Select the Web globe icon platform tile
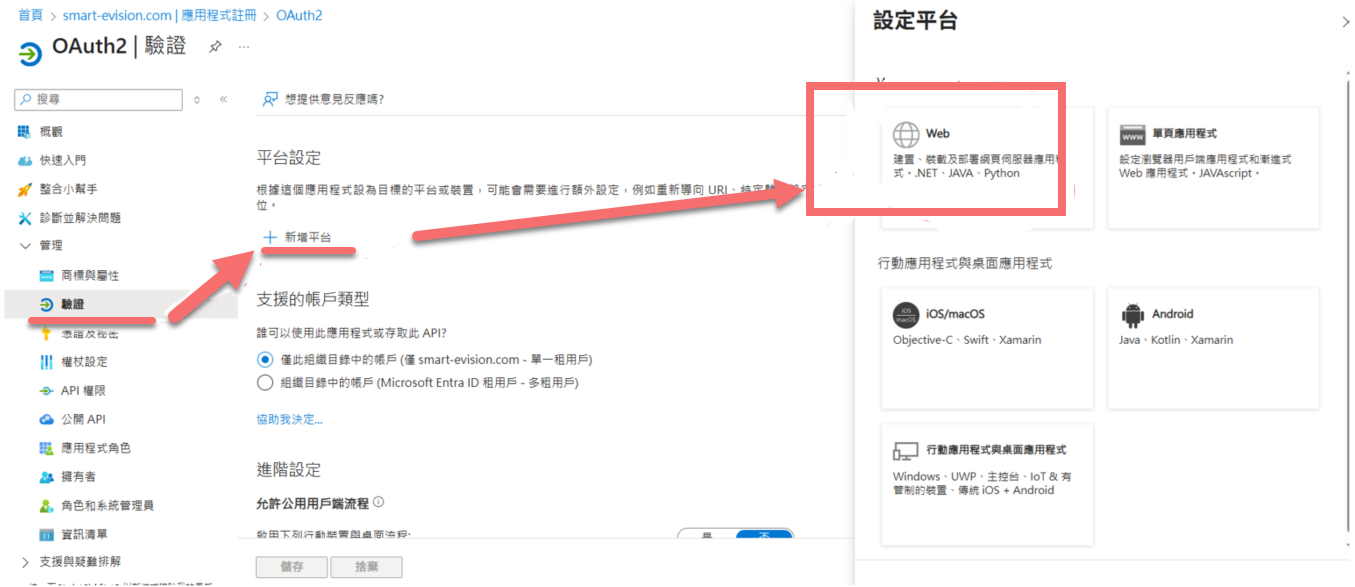 [x=906, y=134]
